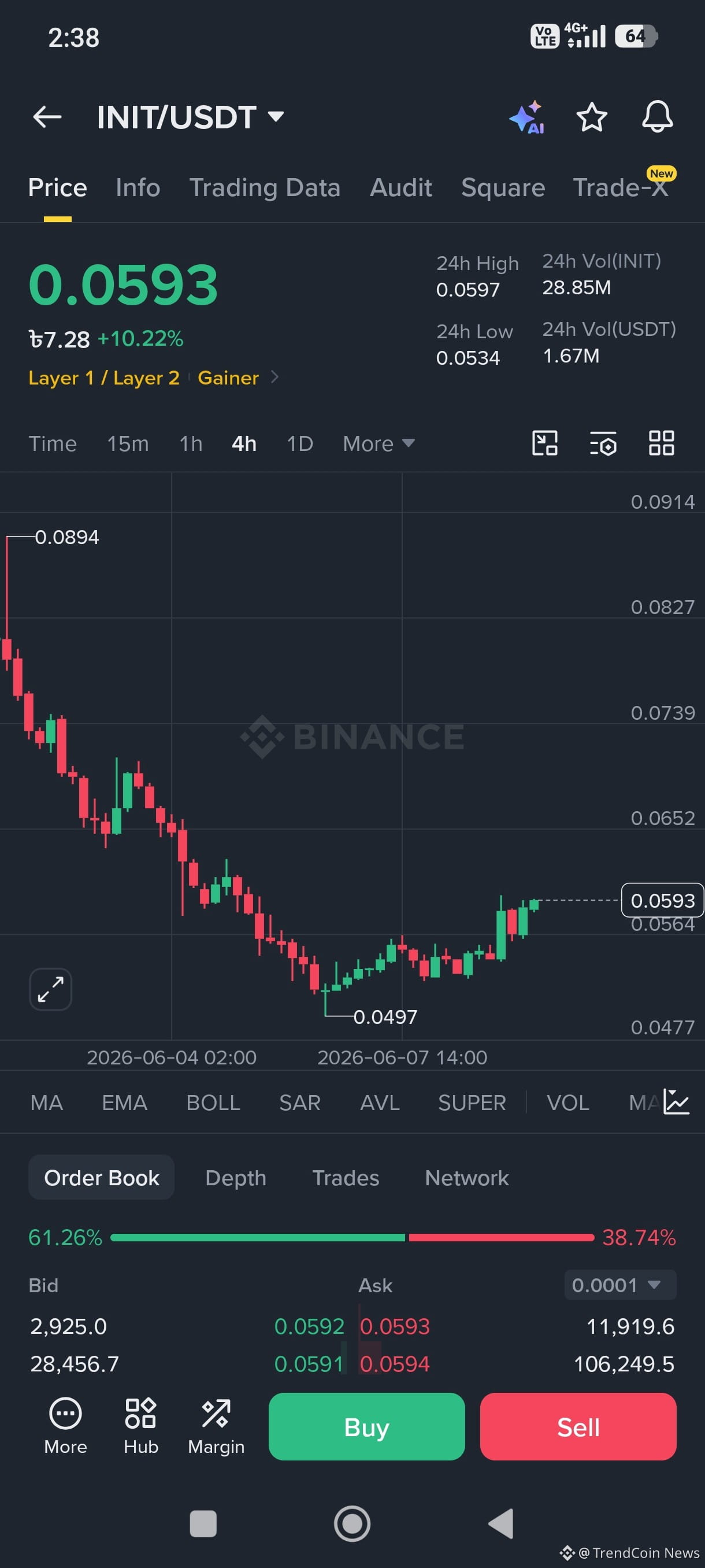Select bid price 0.0591 in order book
The width and height of the screenshot is (705, 1568).
pyautogui.click(x=309, y=1364)
